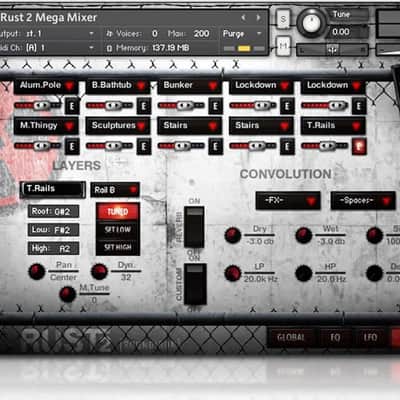The width and height of the screenshot is (400, 400).
Task: Switch to the Global tab
Action: [291, 337]
